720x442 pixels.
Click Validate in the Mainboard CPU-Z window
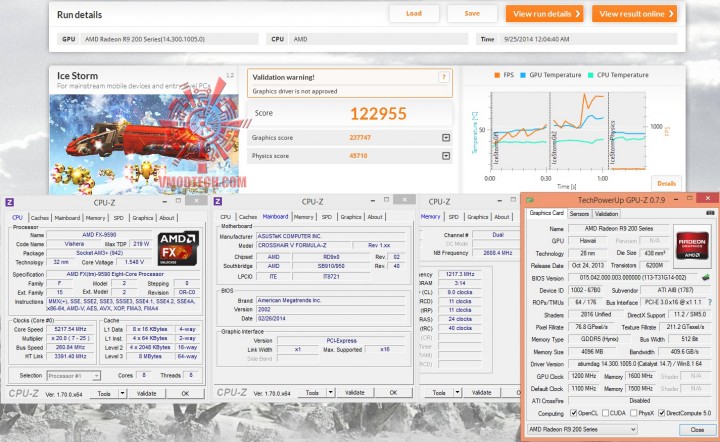(354, 392)
